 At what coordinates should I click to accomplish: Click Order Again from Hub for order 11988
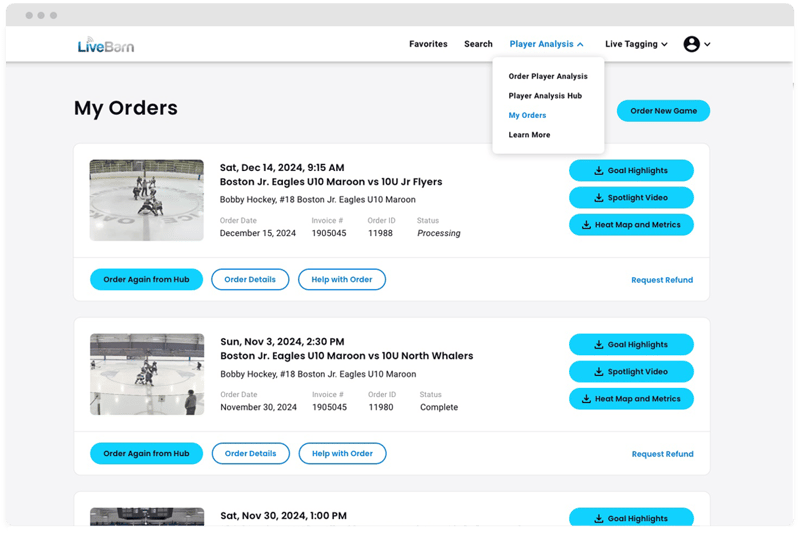pyautogui.click(x=146, y=279)
